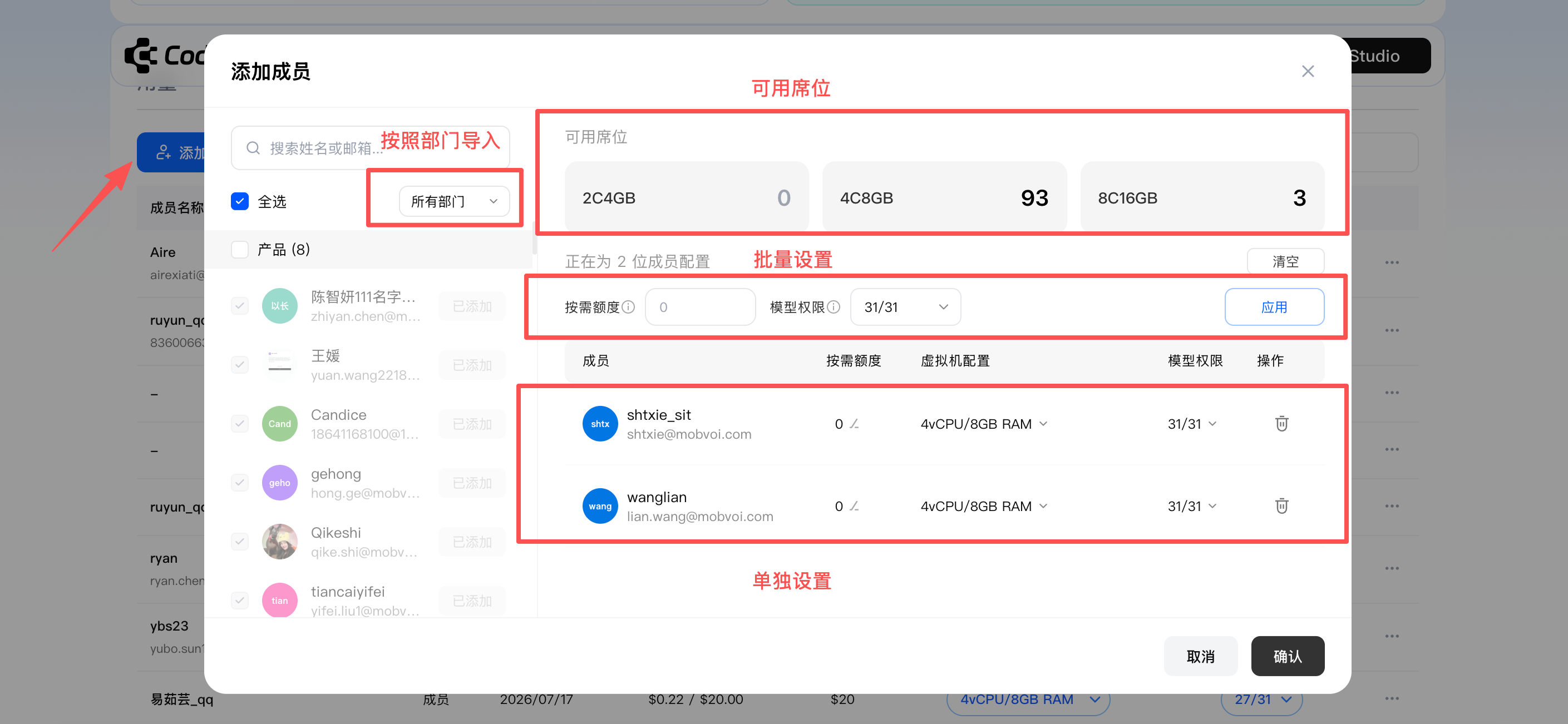Viewport: 1568px width, 724px height.
Task: Open more options for Aire row
Action: [x=1392, y=262]
